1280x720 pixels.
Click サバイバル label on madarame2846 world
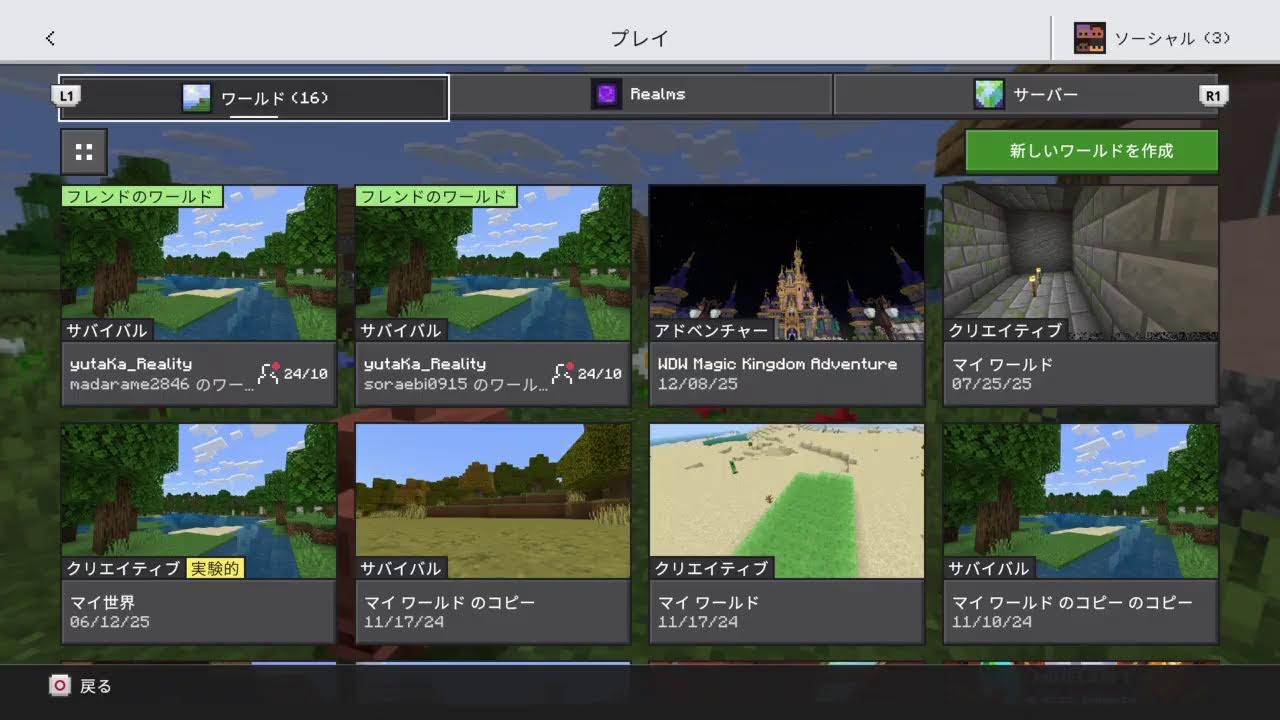[107, 330]
